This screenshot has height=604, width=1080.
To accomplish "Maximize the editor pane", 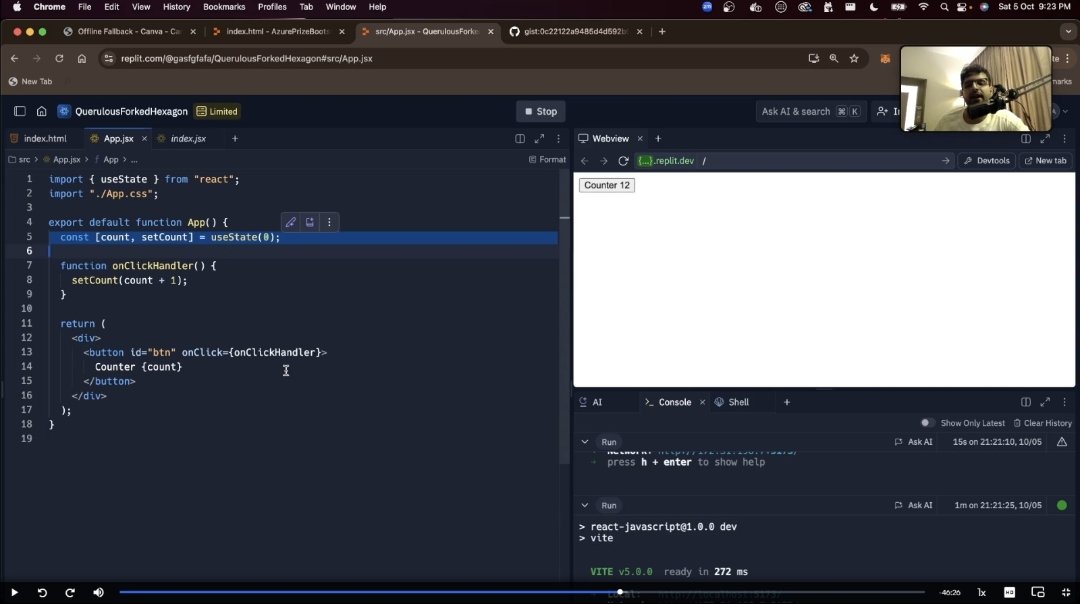I will point(539,138).
